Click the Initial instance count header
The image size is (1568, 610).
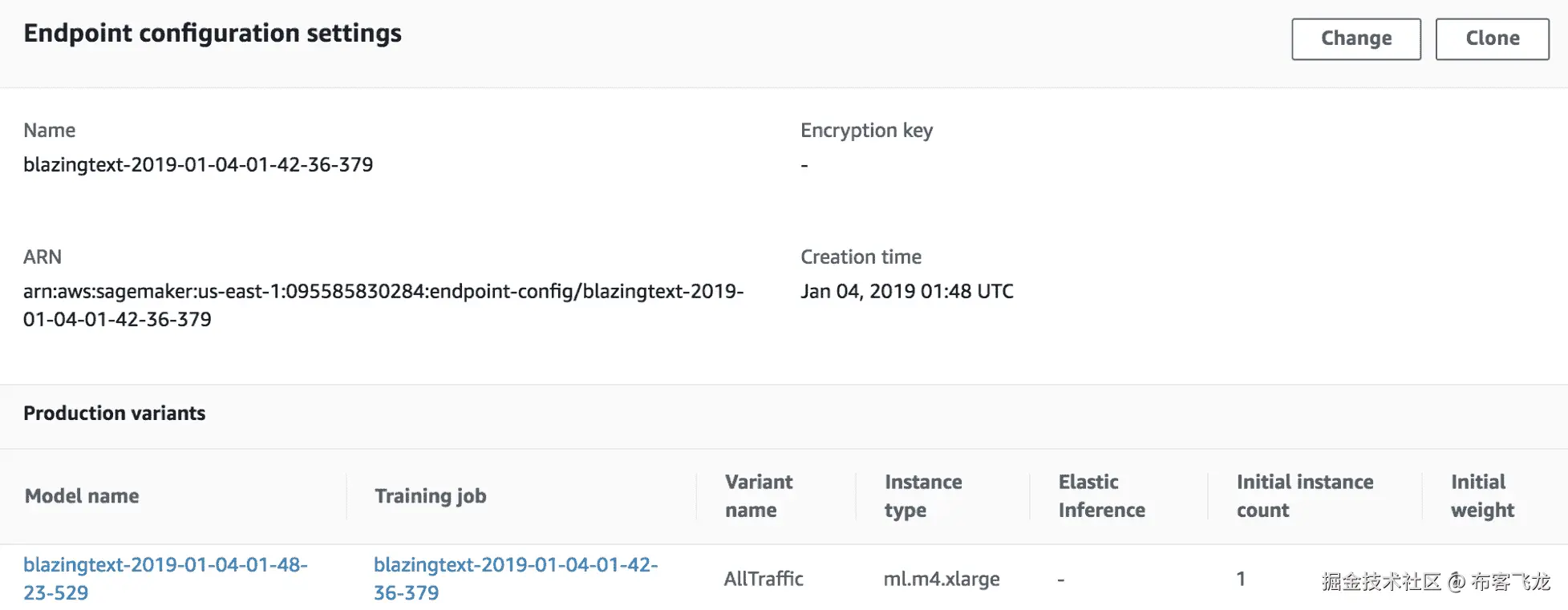click(x=1304, y=496)
